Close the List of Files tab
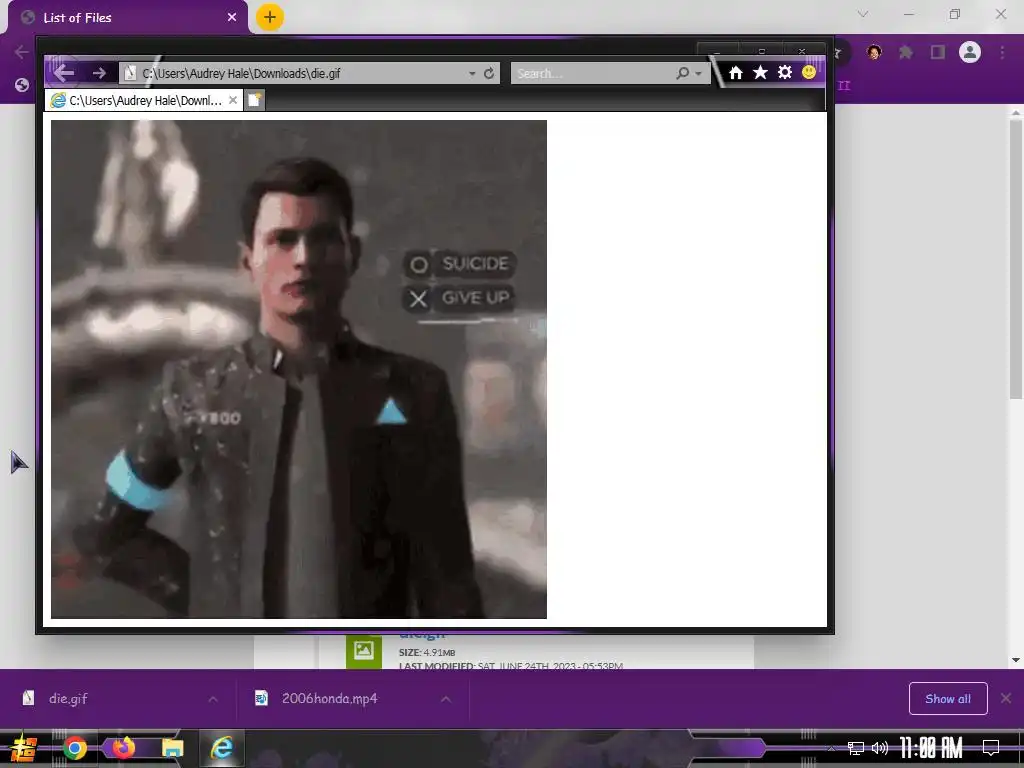The image size is (1024, 768). point(232,18)
